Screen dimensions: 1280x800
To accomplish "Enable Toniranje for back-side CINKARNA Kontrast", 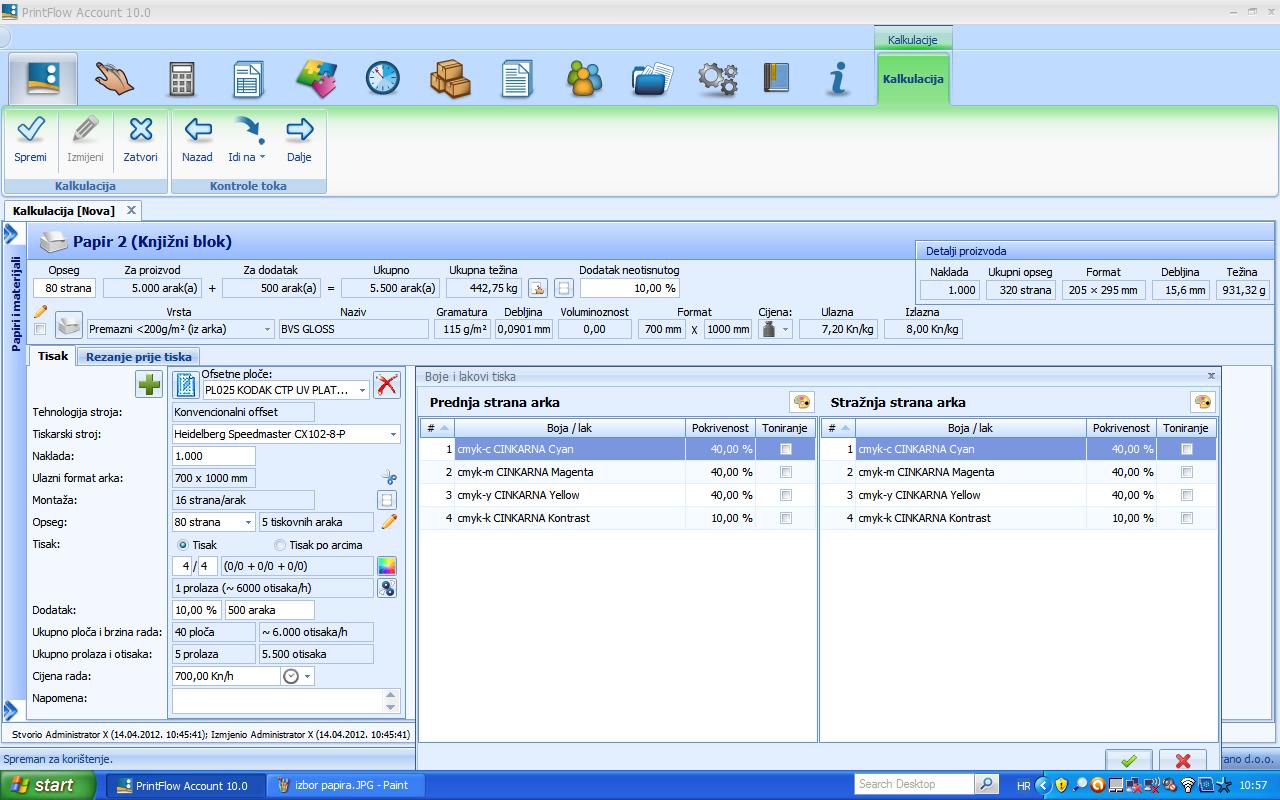I will (1187, 518).
